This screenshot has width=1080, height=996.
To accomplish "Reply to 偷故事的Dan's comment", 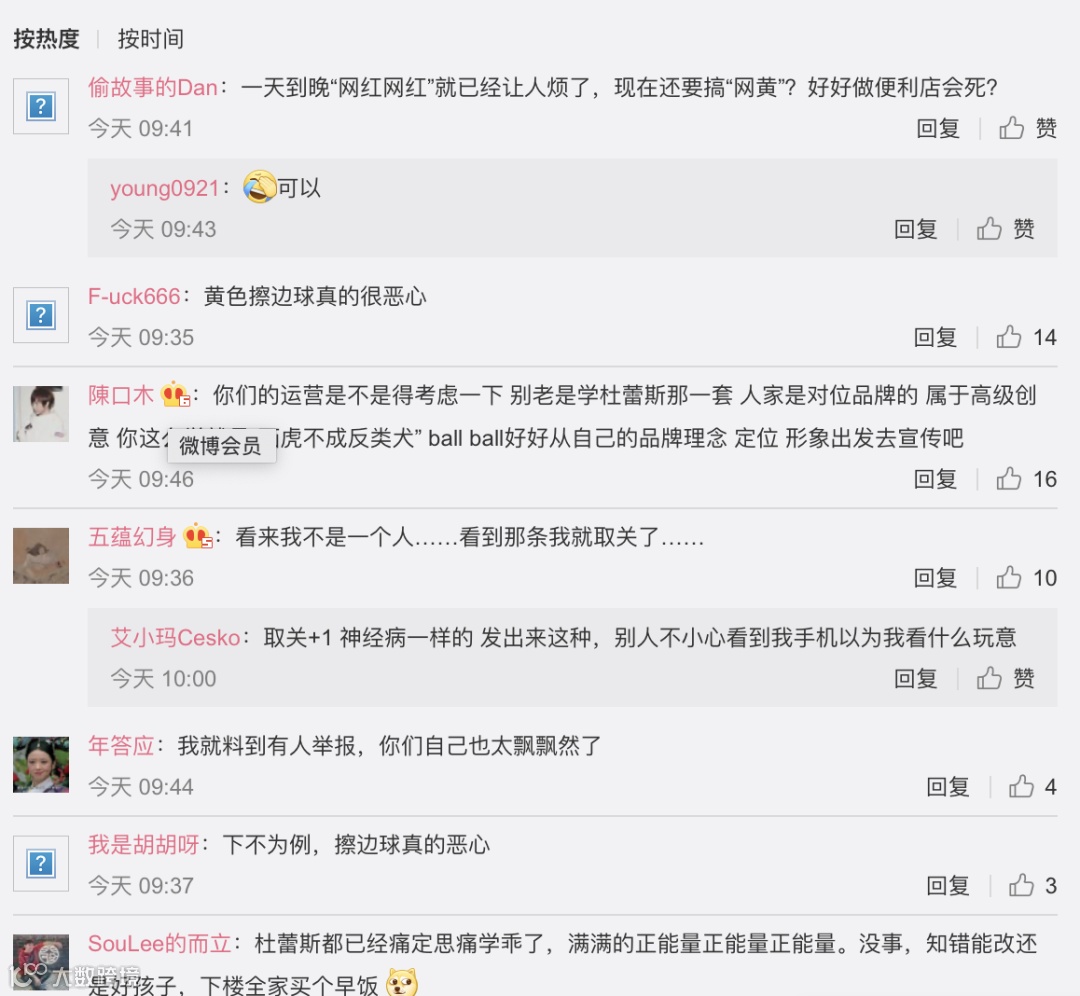I will 937,128.
